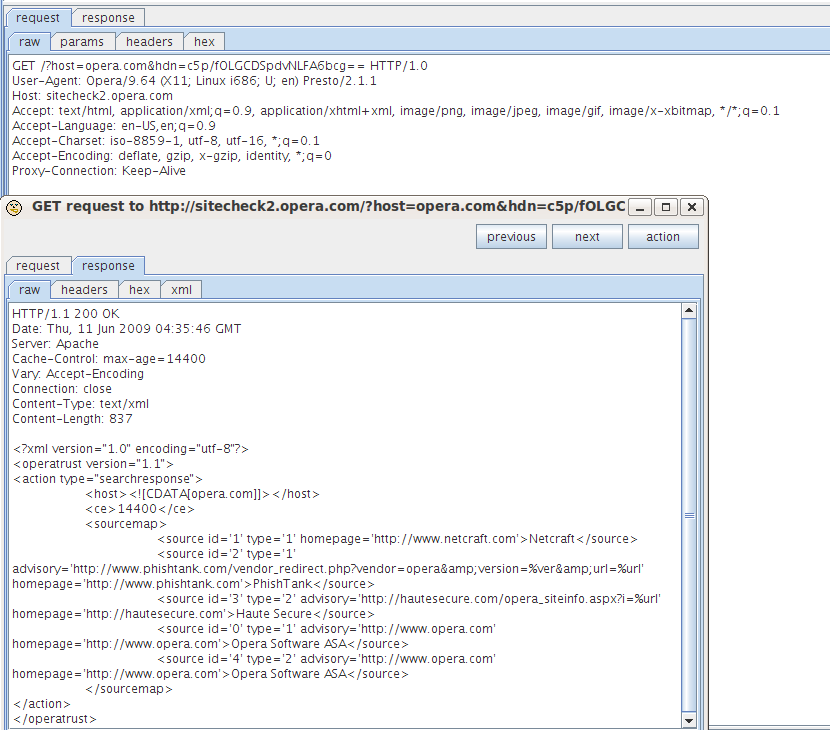Click the Date: Thu, 11 Jun 2009 line
This screenshot has width=830, height=730.
pyautogui.click(x=126, y=329)
